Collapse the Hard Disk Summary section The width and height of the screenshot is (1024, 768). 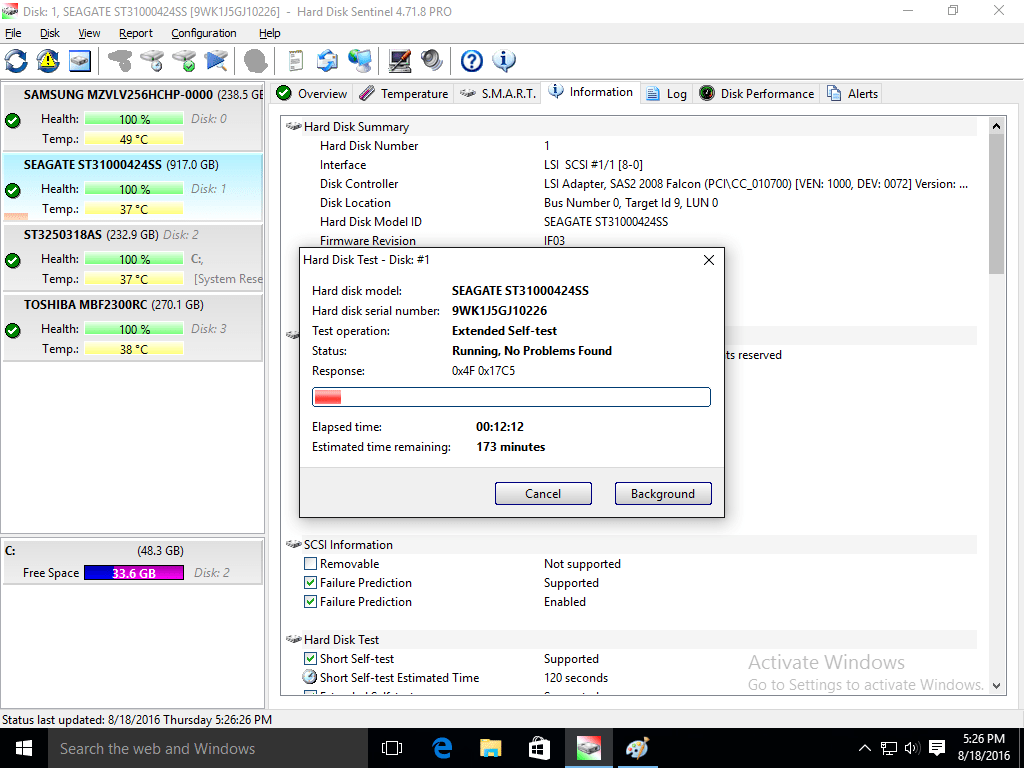pyautogui.click(x=293, y=127)
